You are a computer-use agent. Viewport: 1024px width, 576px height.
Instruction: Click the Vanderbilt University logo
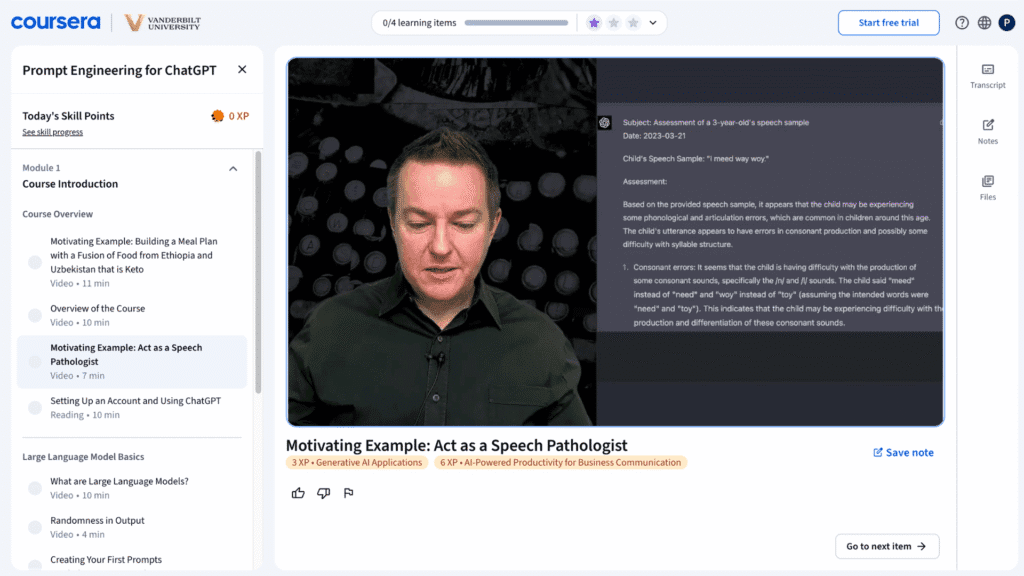tap(163, 23)
